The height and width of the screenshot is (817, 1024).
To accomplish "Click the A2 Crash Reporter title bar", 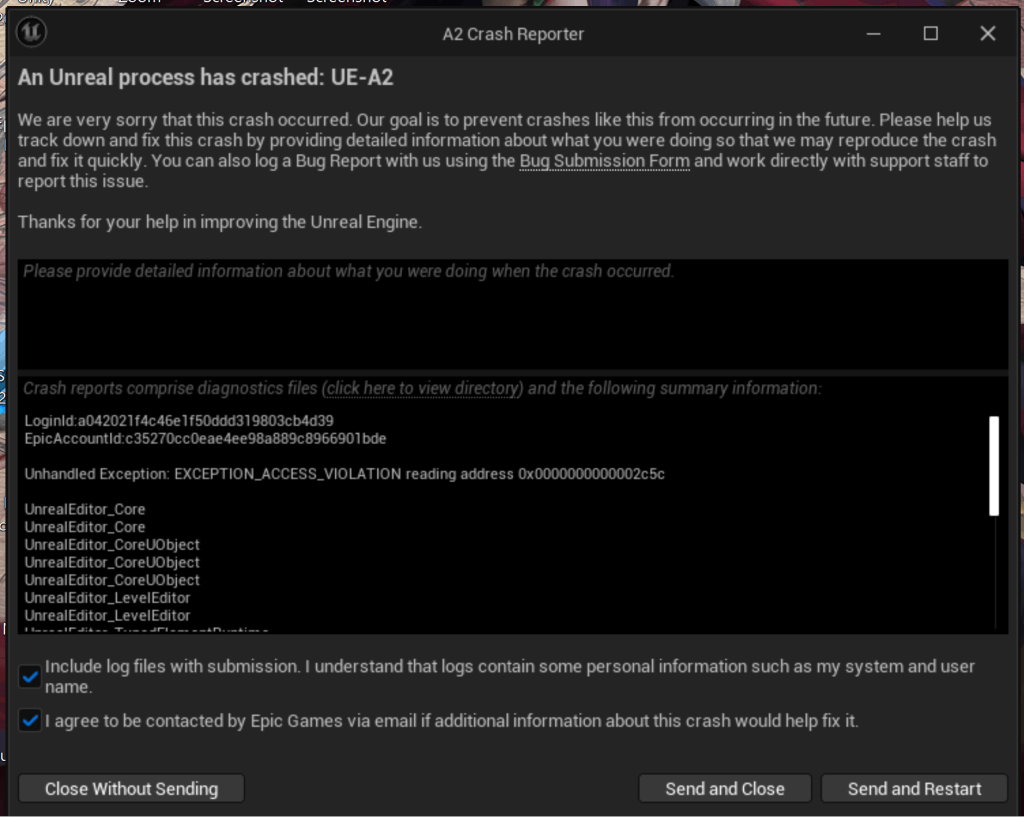I will [513, 34].
